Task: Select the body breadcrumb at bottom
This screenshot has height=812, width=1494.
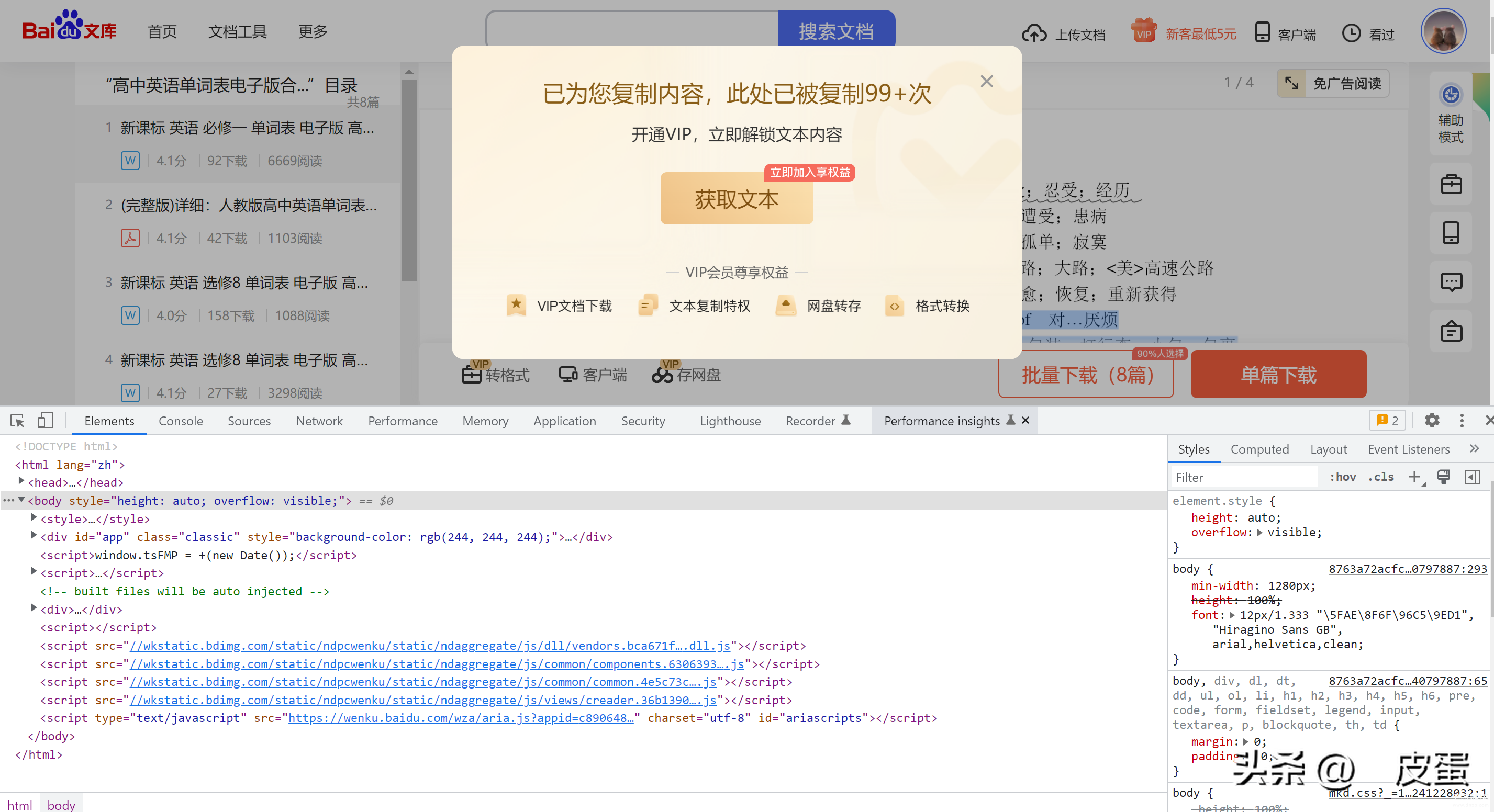Action: [x=61, y=805]
